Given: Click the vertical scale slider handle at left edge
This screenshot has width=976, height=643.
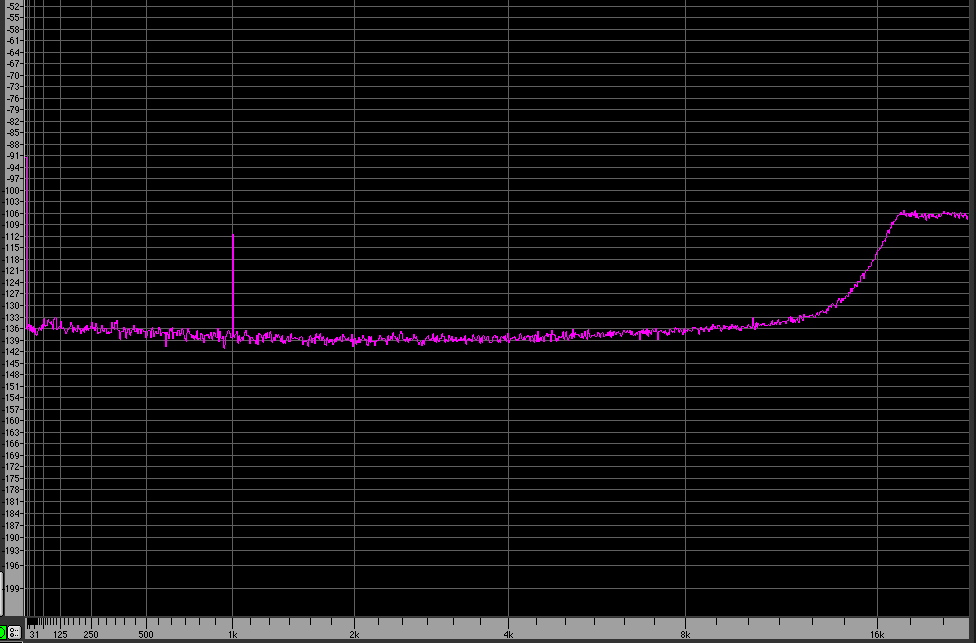Looking at the screenshot, I should tap(1, 593).
